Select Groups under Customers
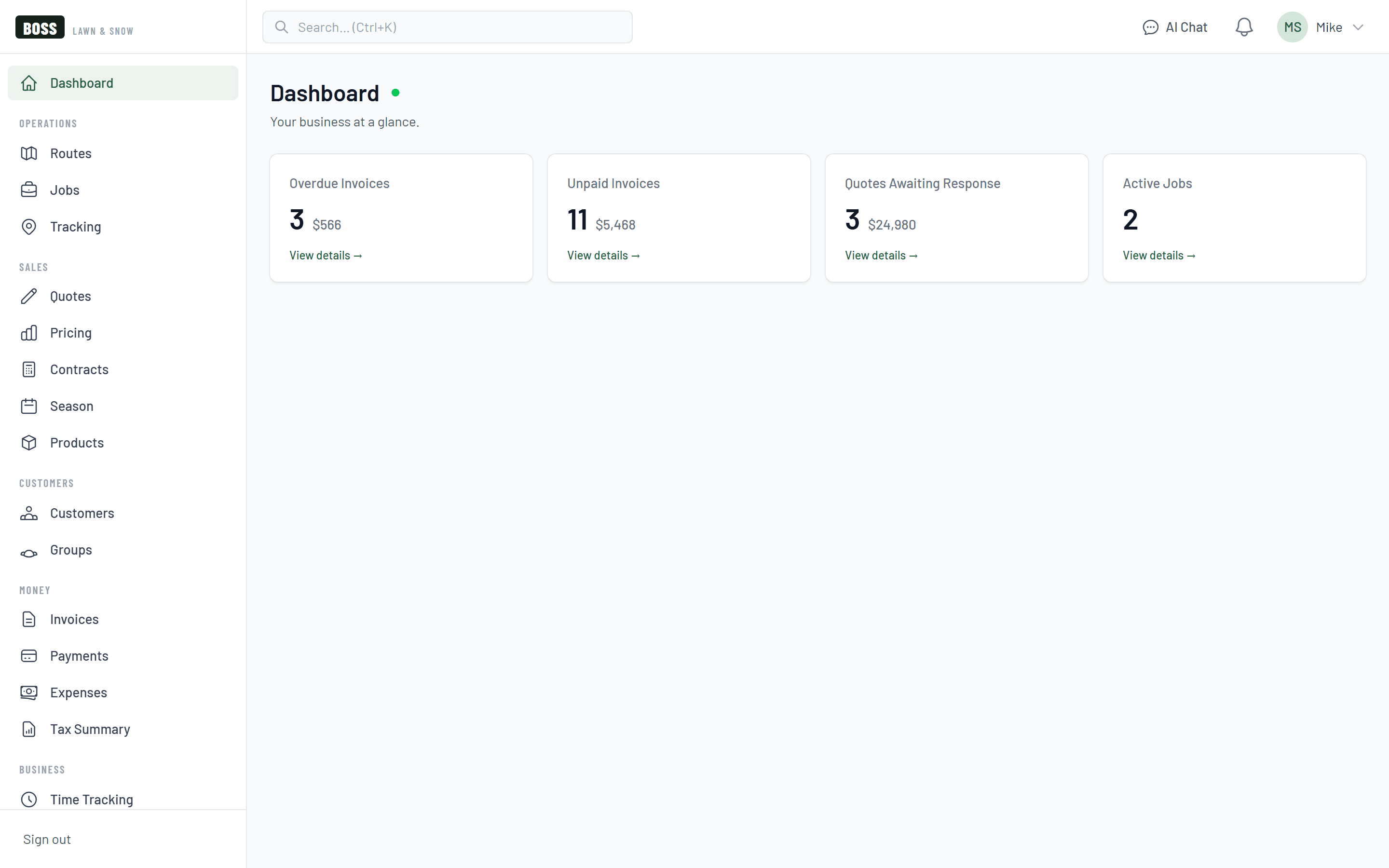The image size is (1389, 868). coord(123,550)
